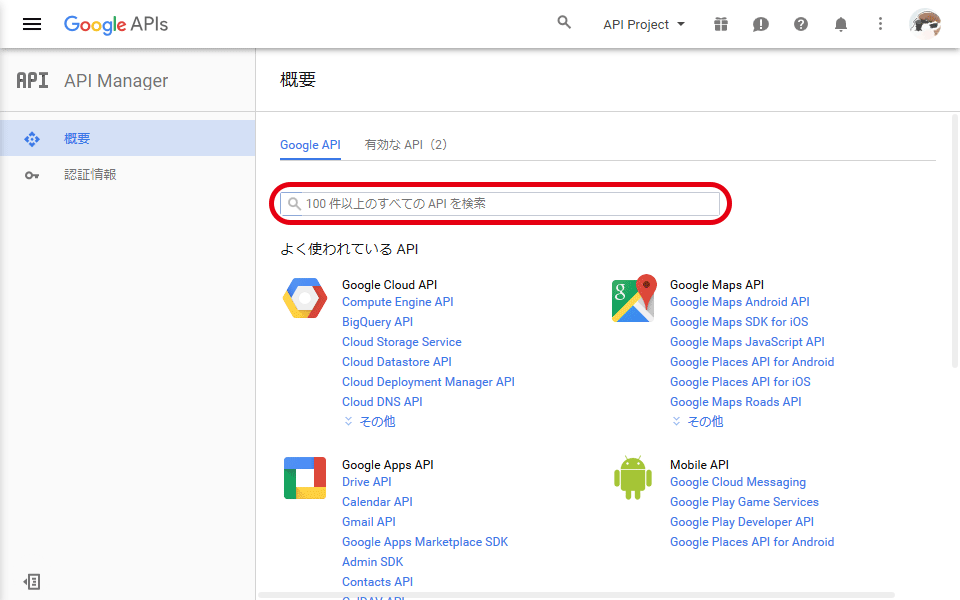The width and height of the screenshot is (960, 600).
Task: Open Google Maps SDK for iOS link
Action: (x=739, y=322)
